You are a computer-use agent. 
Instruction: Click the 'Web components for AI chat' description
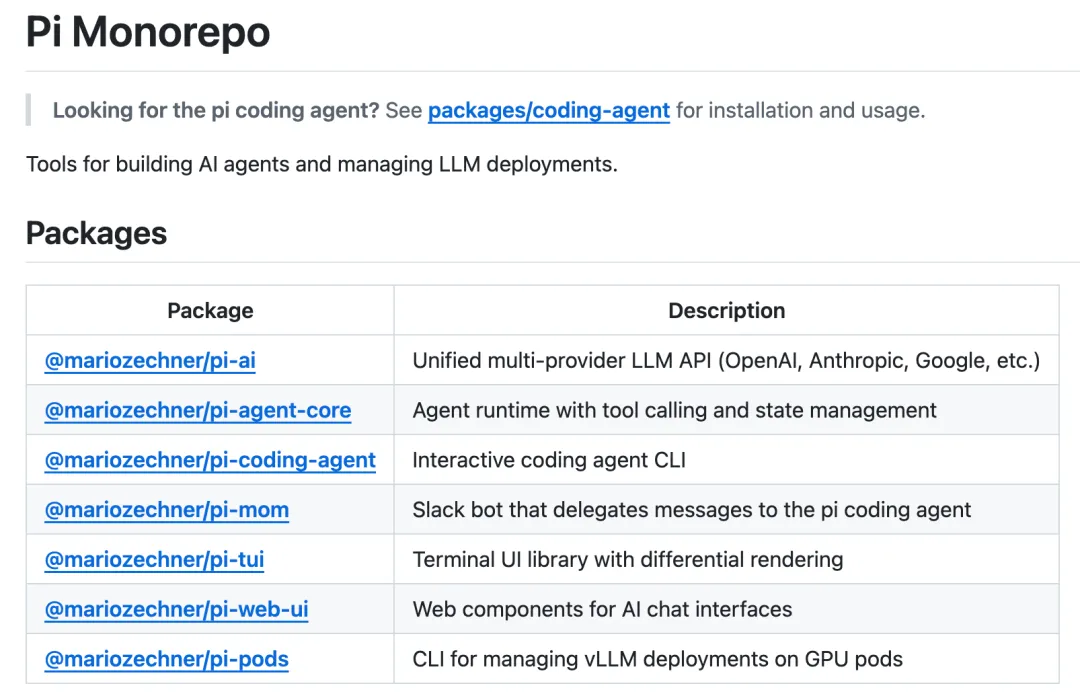602,609
